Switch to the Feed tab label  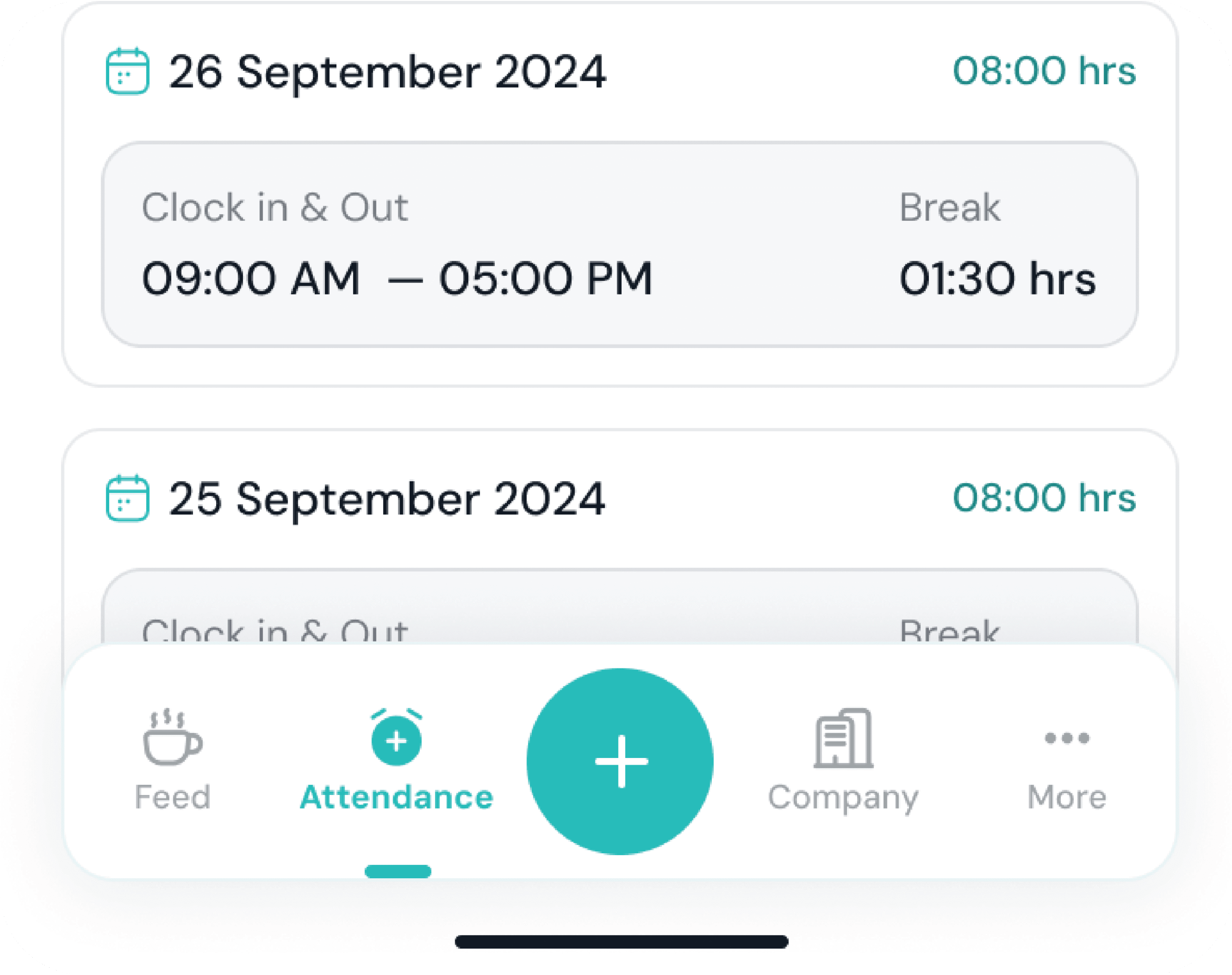tap(172, 797)
